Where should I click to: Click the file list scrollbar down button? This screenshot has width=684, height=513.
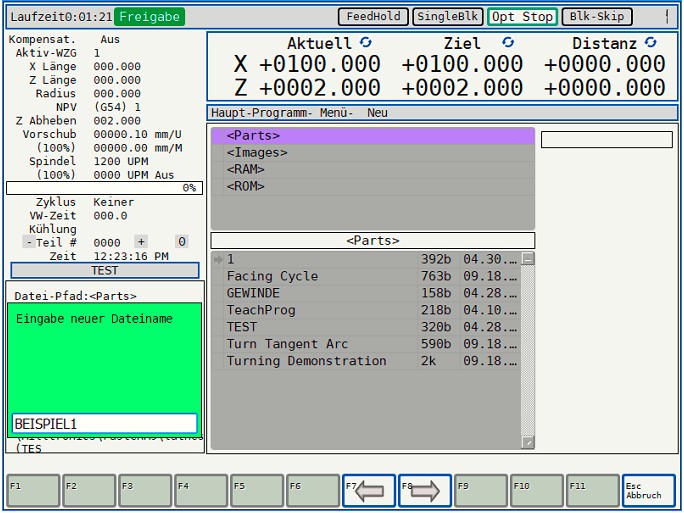[528, 443]
